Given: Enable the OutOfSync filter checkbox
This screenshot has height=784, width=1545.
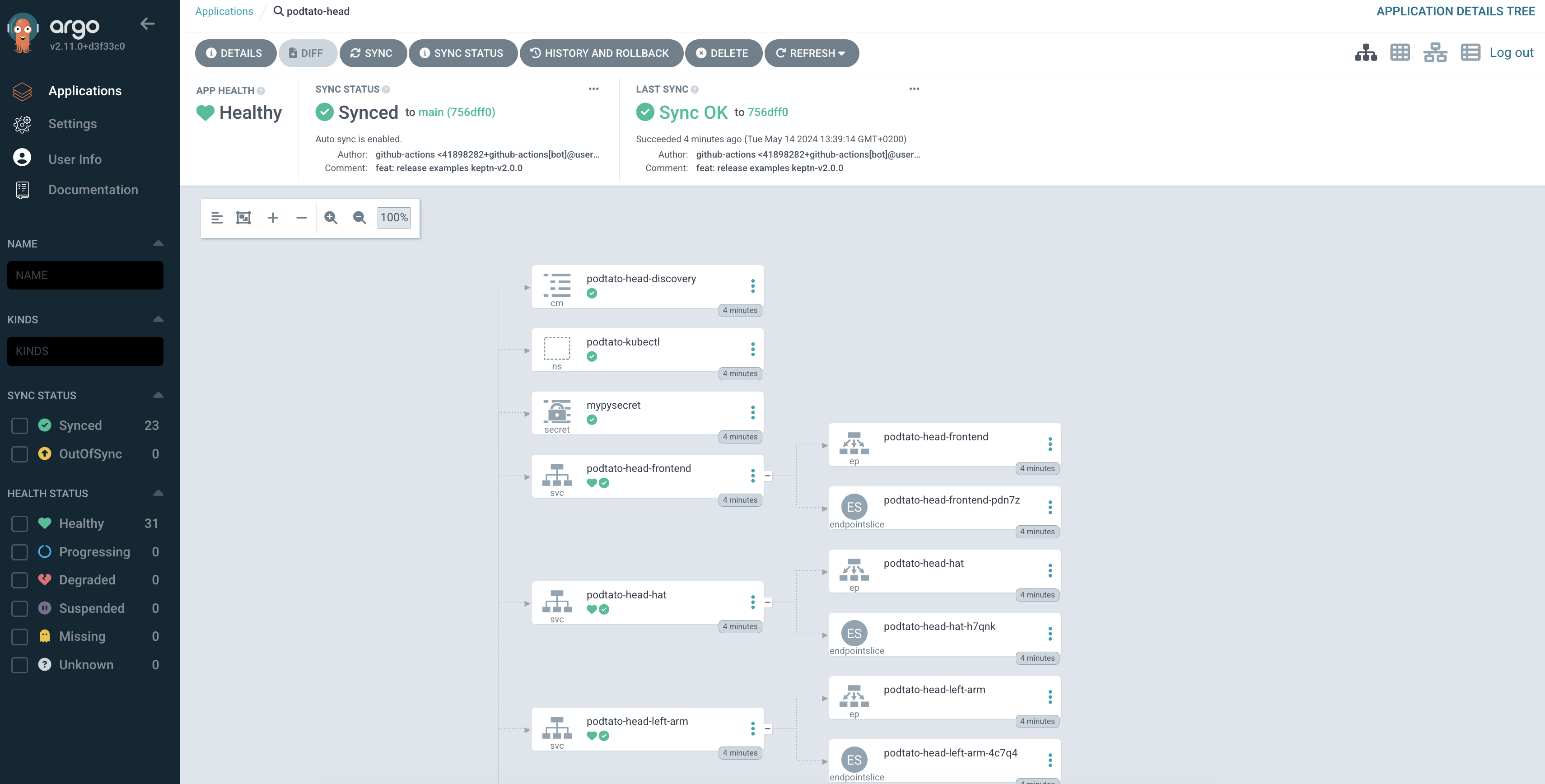Looking at the screenshot, I should 20,454.
